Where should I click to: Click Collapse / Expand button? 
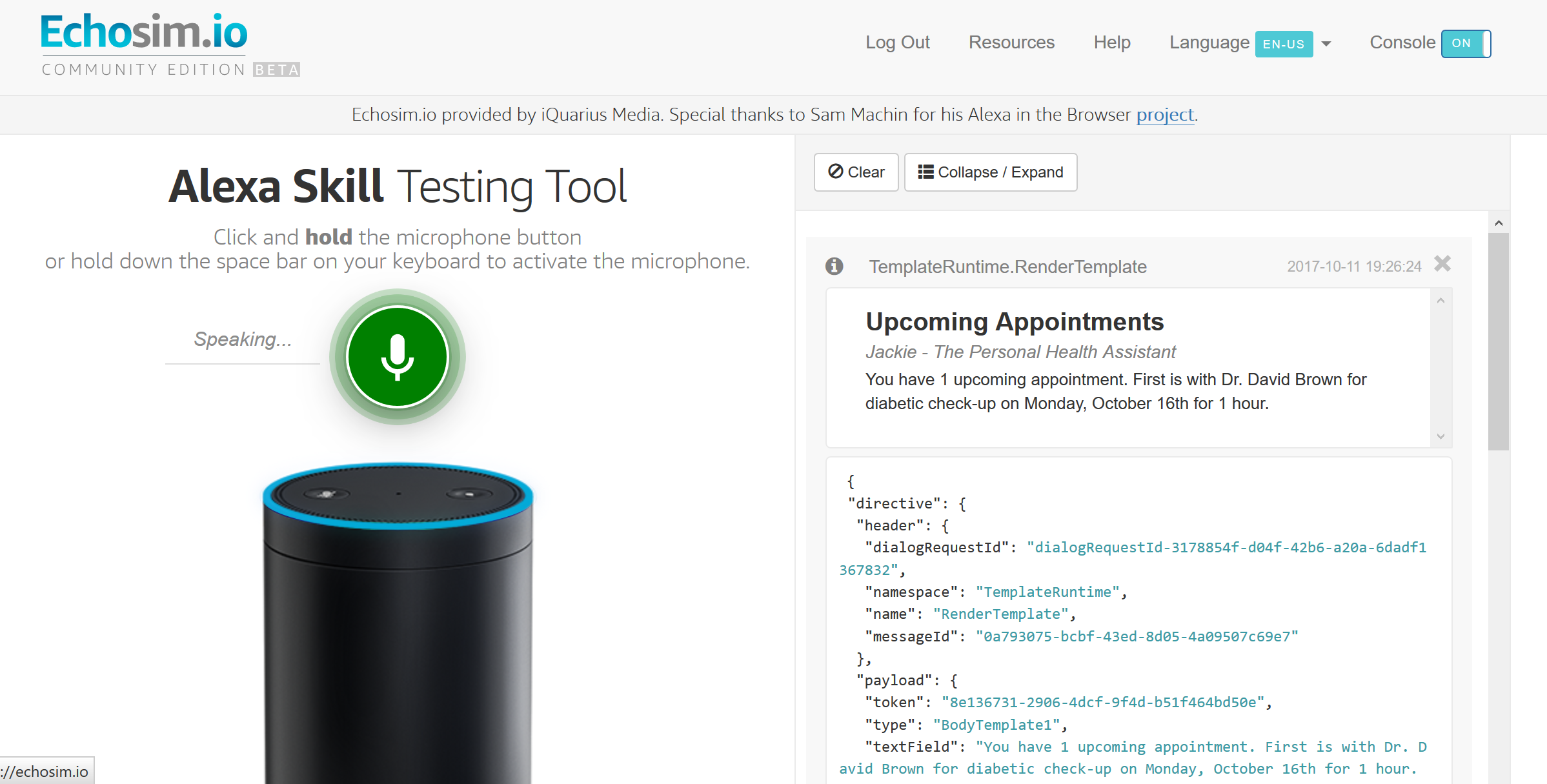pyautogui.click(x=990, y=172)
